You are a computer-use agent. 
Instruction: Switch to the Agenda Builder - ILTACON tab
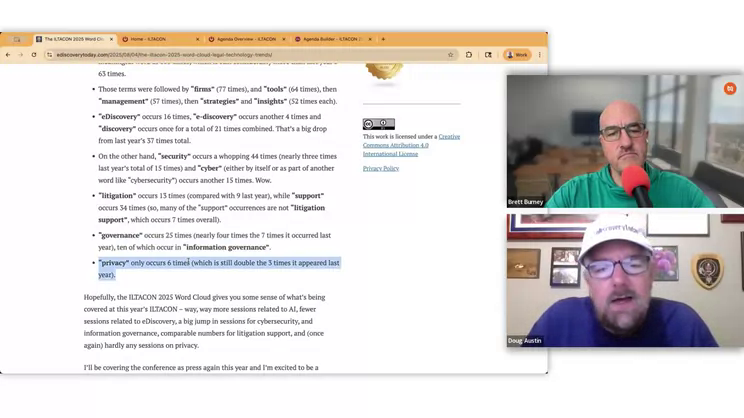pyautogui.click(x=333, y=39)
